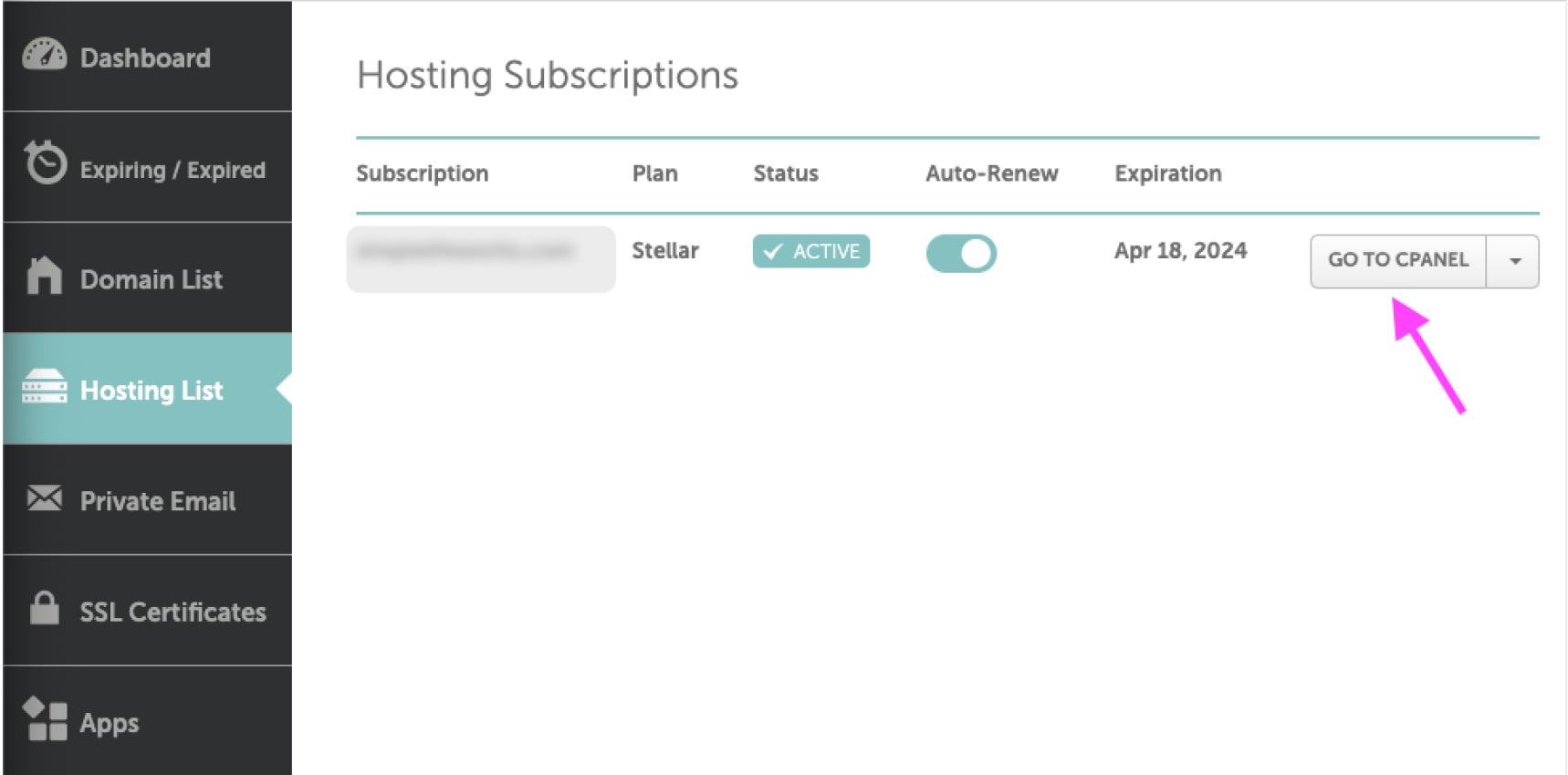Click the Stellar plan name
The image size is (1568, 775).
pos(664,251)
